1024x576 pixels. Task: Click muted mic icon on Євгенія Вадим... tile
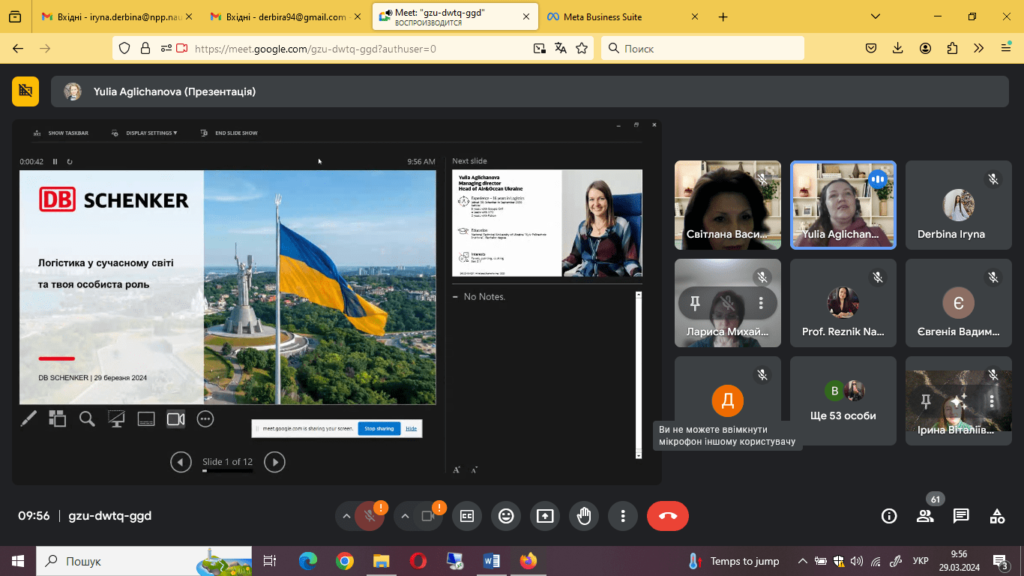click(x=993, y=278)
